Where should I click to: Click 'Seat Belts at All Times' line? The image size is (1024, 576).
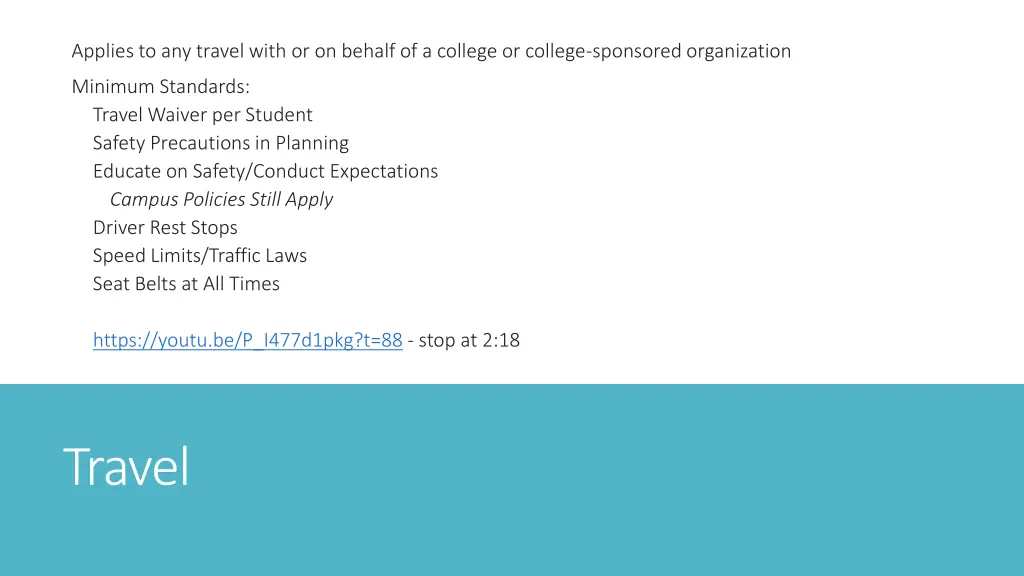coord(186,283)
